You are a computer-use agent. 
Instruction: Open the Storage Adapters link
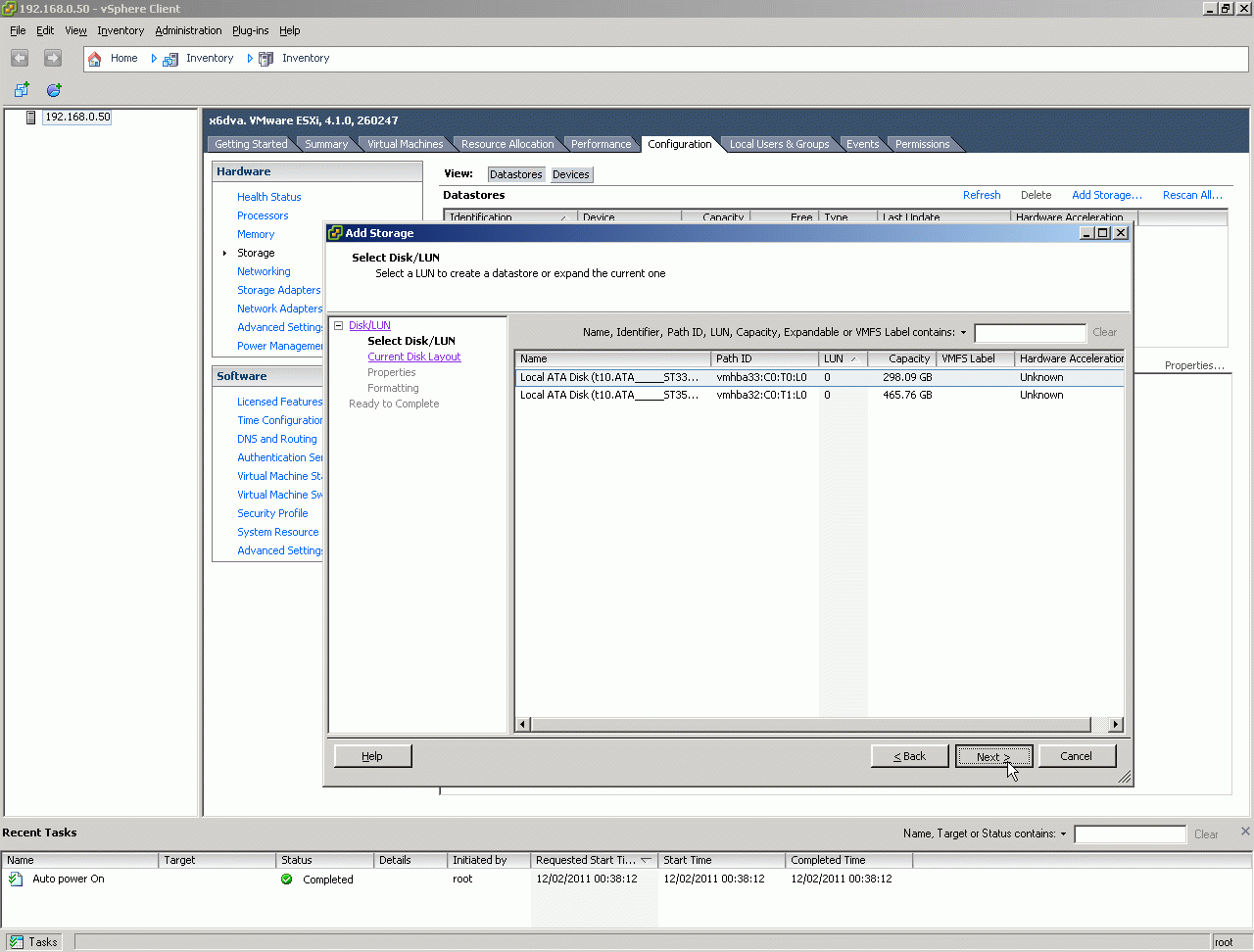click(x=279, y=290)
